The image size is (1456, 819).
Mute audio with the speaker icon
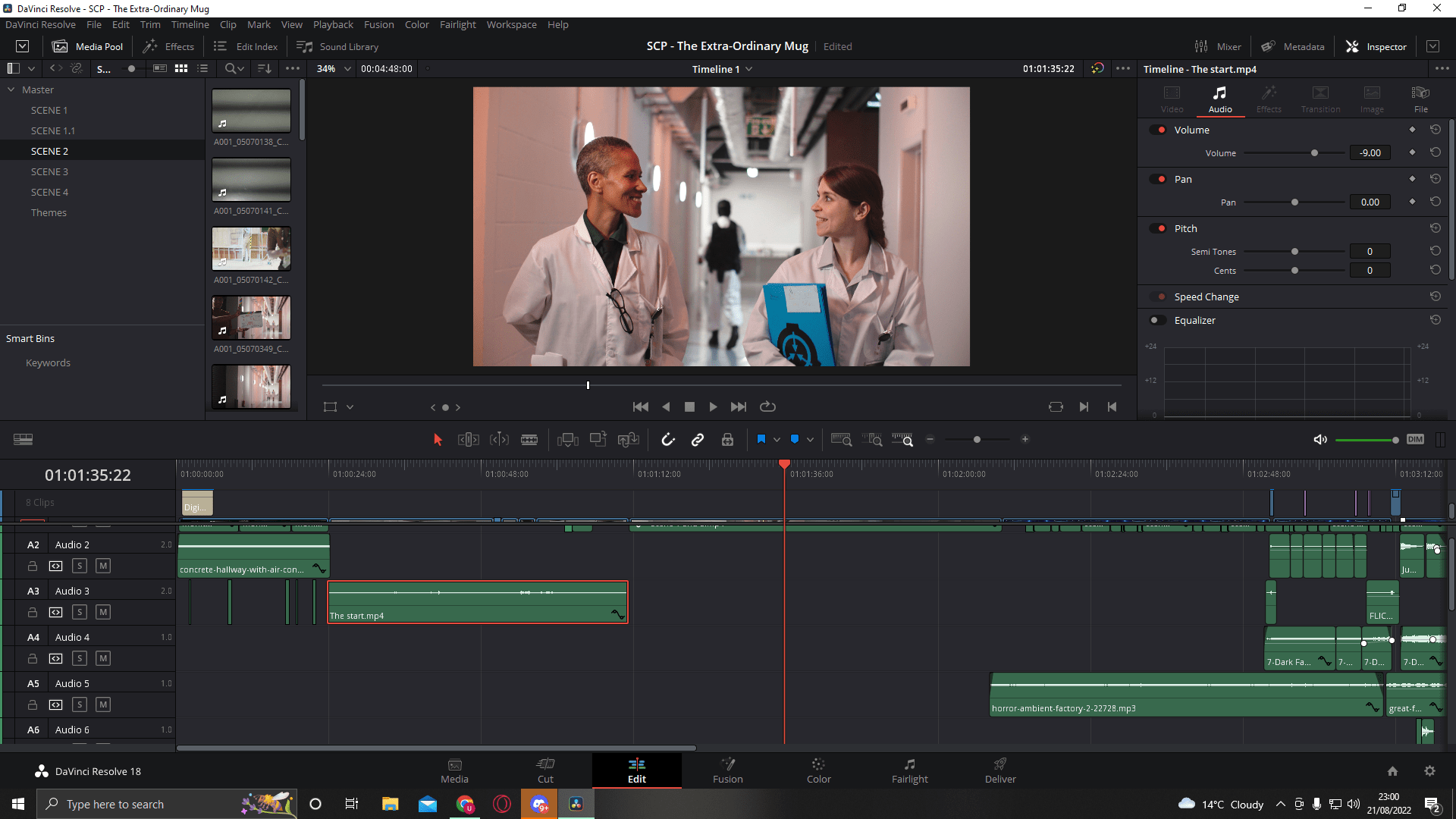(1320, 440)
